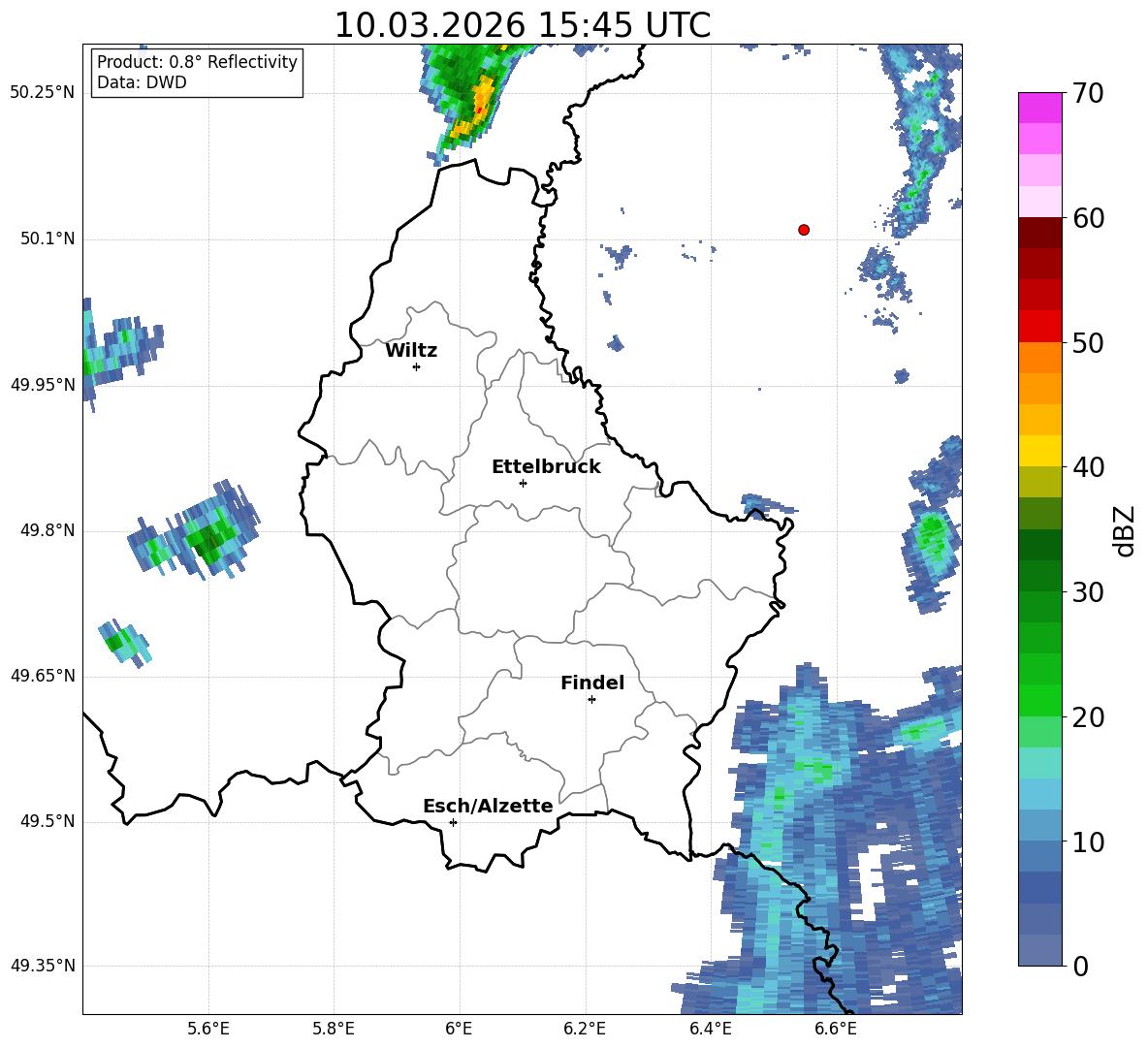Click the dBZ colorbar label
Viewport: 1148px width, 1048px height.
point(1125,530)
